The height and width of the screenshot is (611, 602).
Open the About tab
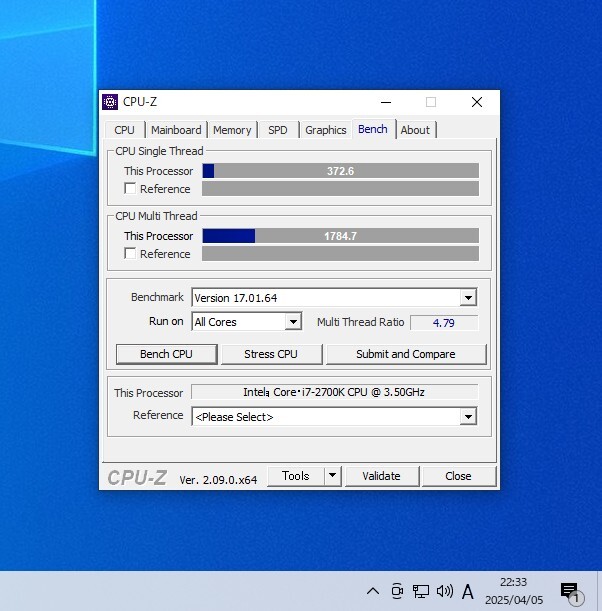415,130
